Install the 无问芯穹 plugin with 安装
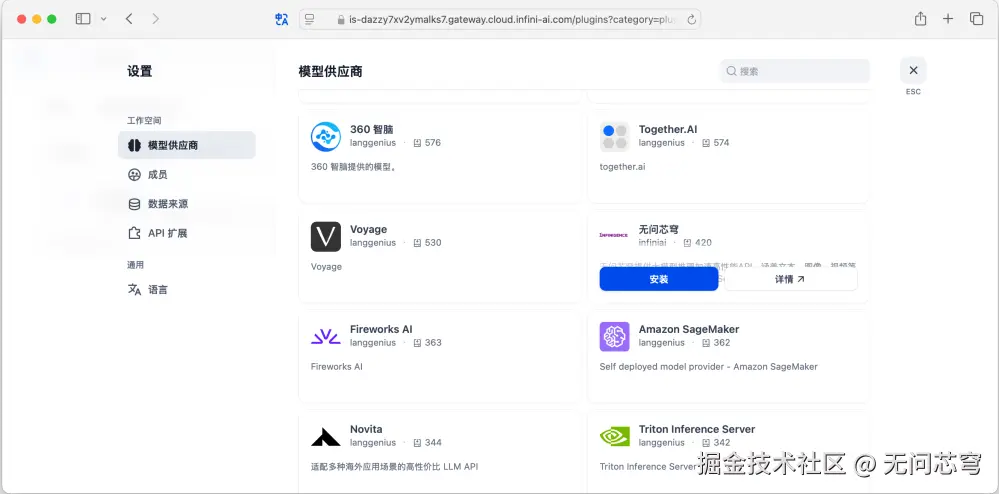 tap(659, 279)
